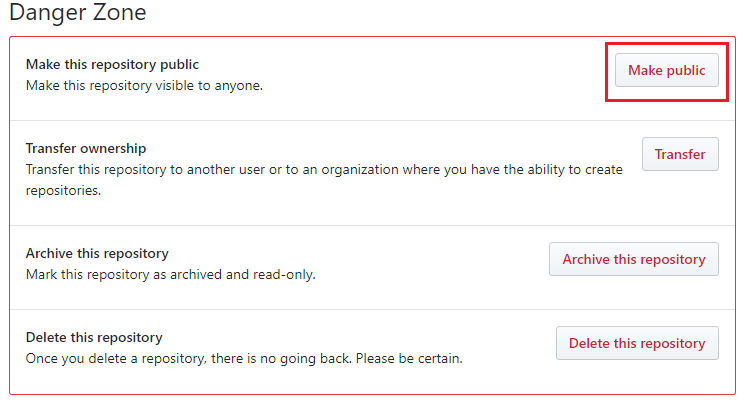Click the 'Archive this repository' title text
The width and height of the screenshot is (745, 404).
[x=97, y=253]
